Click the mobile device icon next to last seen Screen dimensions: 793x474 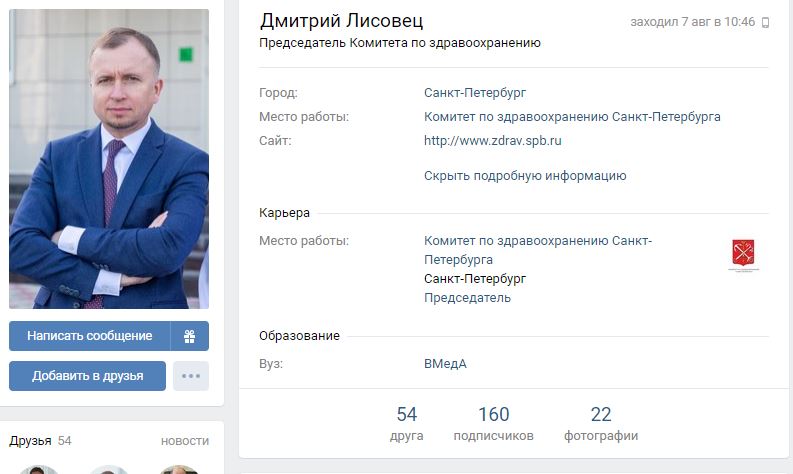tap(765, 22)
